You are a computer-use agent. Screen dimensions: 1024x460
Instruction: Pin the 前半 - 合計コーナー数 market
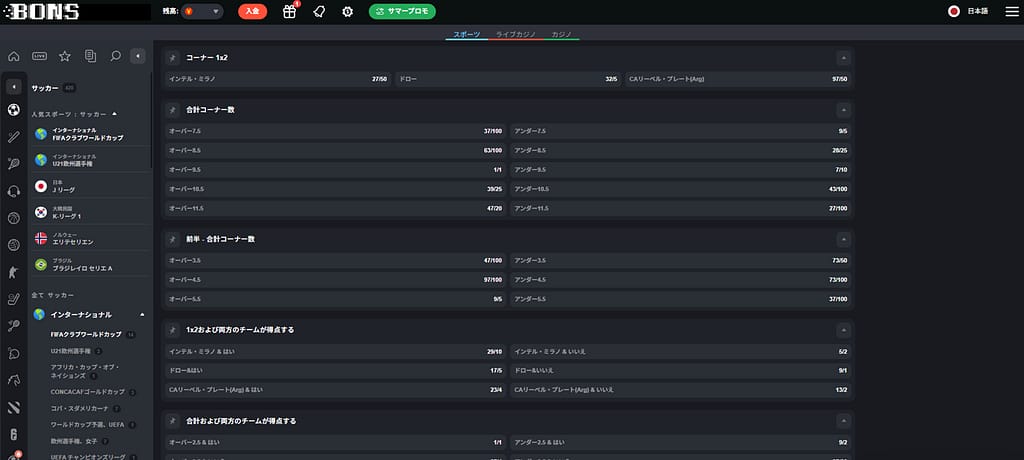(x=172, y=239)
